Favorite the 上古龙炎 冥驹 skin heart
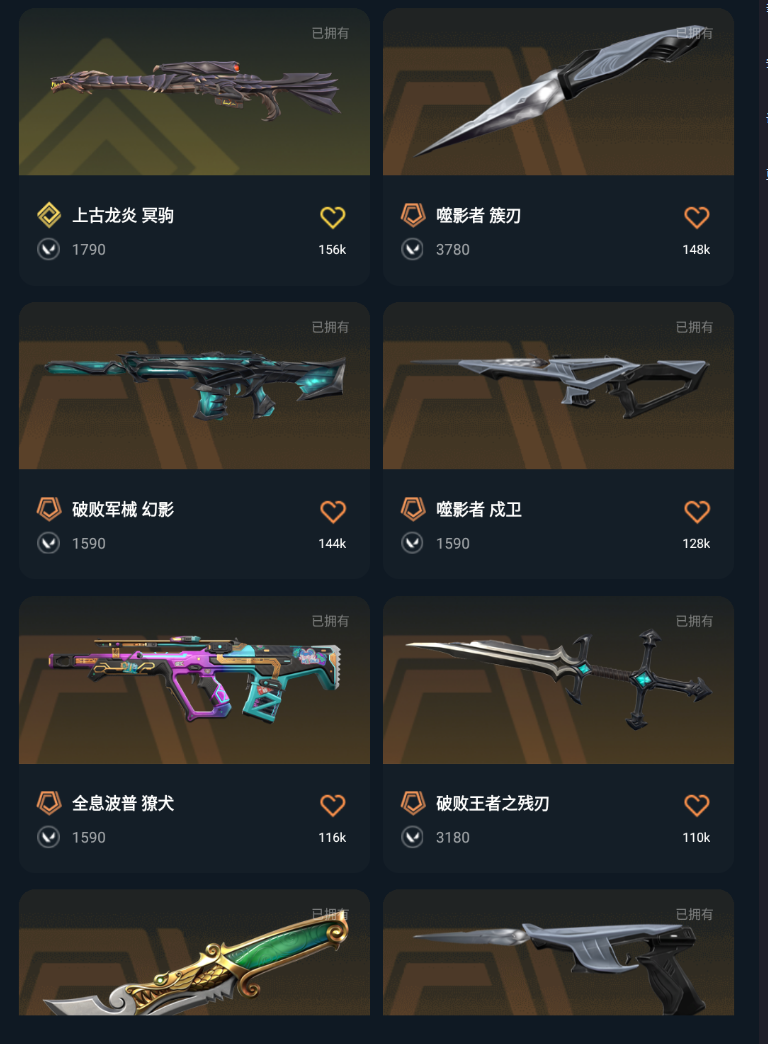The width and height of the screenshot is (768, 1044). tap(332, 217)
